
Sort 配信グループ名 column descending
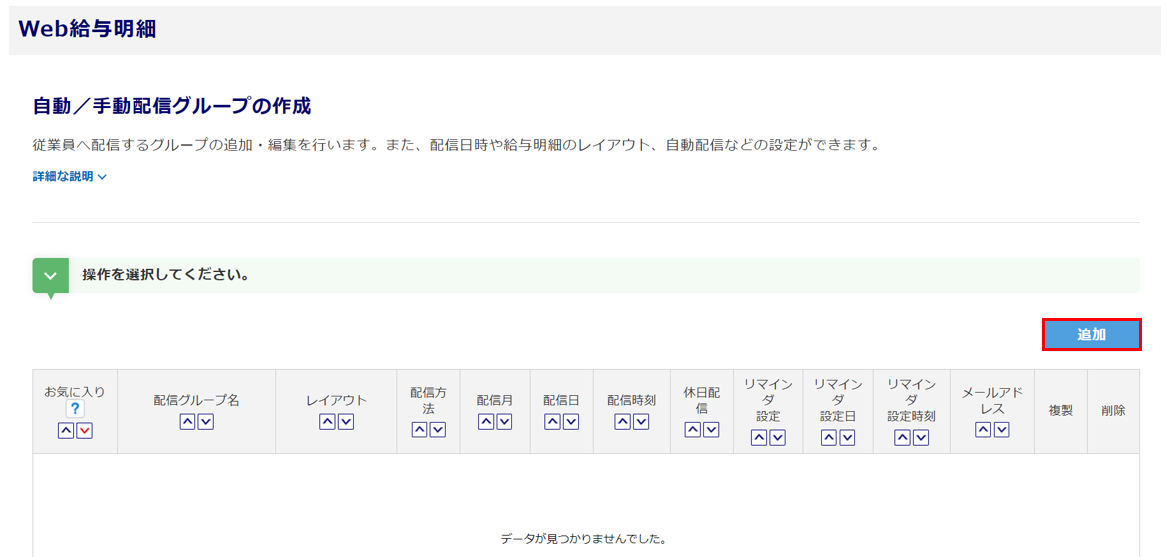(205, 423)
